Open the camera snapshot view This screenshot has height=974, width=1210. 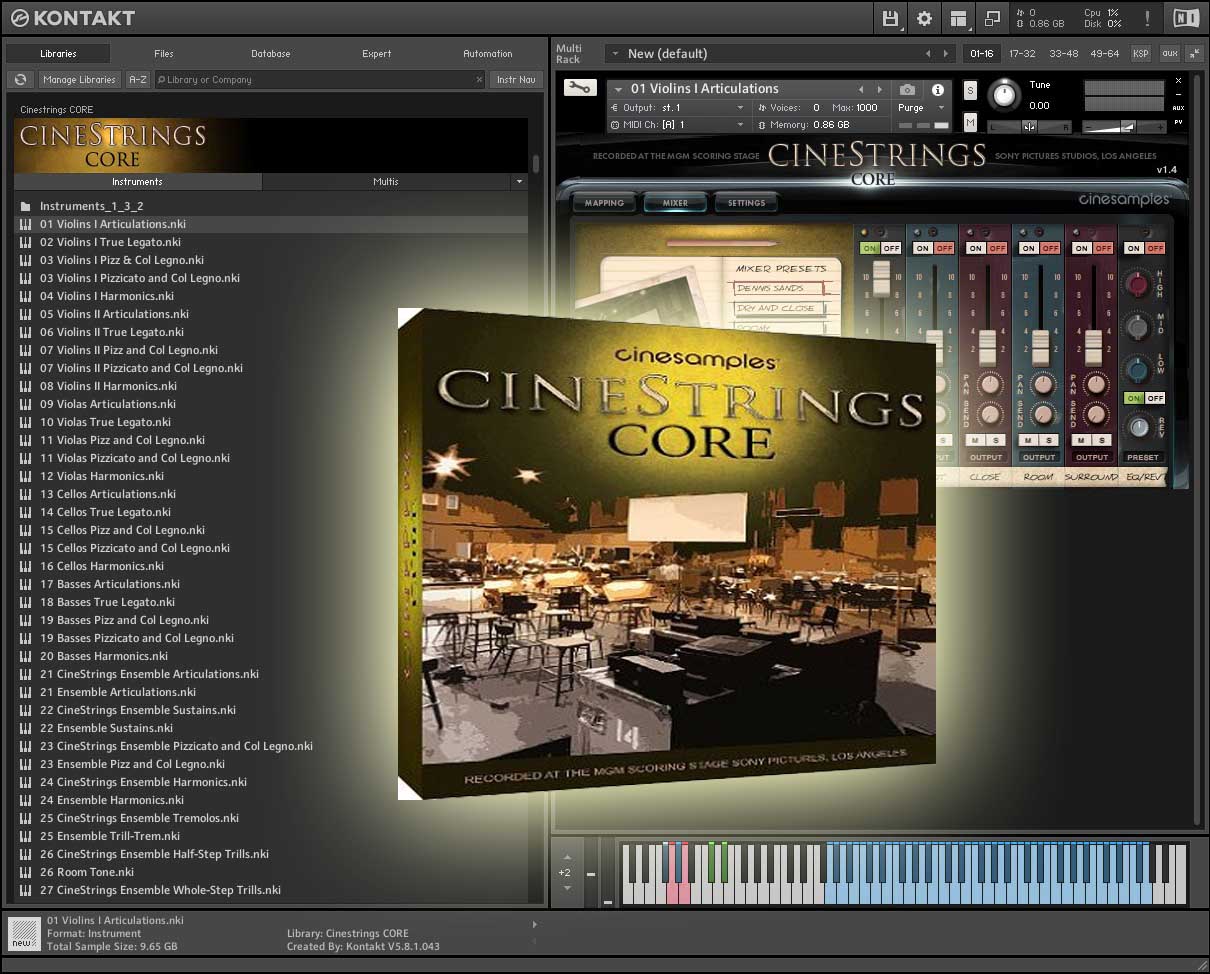907,89
